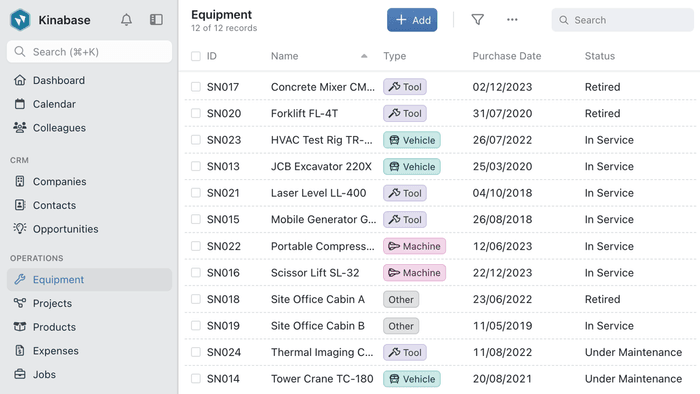
Task: Click the Other tag on Site Office Cabin A
Action: click(401, 299)
